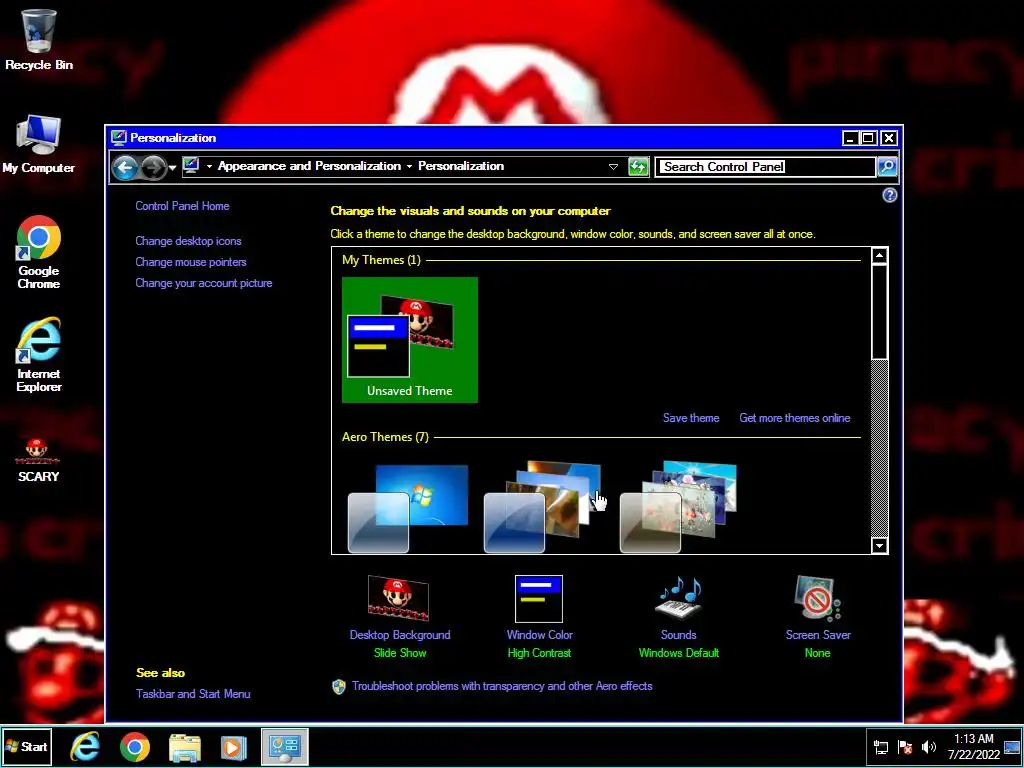Open the address bar history dropdown
1024x768 pixels.
point(613,167)
